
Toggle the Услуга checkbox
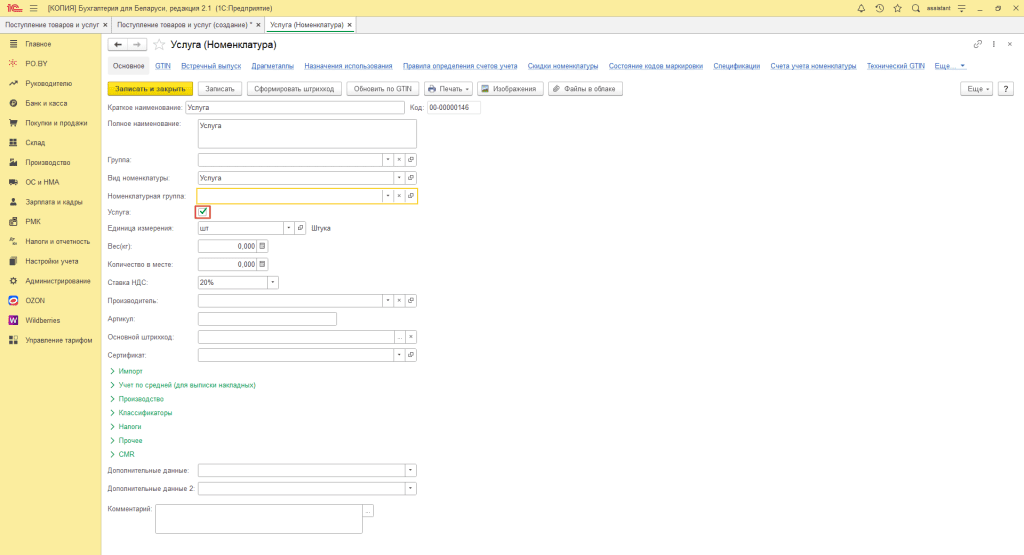click(x=204, y=212)
